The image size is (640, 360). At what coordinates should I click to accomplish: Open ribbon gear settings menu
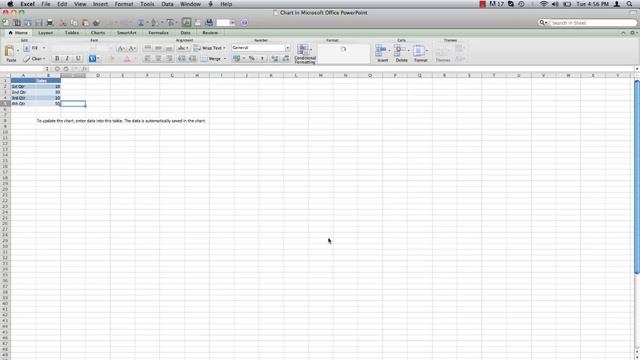(x=633, y=33)
